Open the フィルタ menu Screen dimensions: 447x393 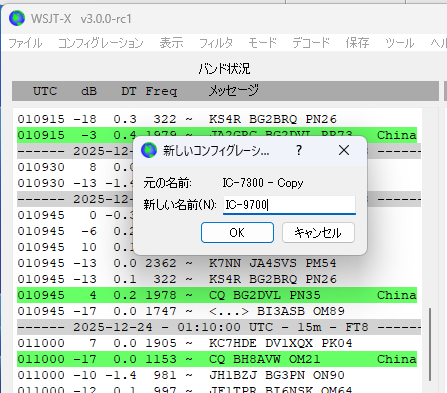tap(216, 43)
